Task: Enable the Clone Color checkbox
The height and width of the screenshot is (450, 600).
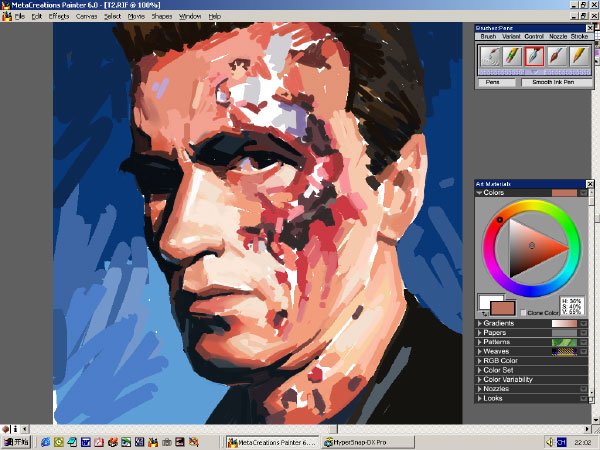Action: click(x=523, y=313)
